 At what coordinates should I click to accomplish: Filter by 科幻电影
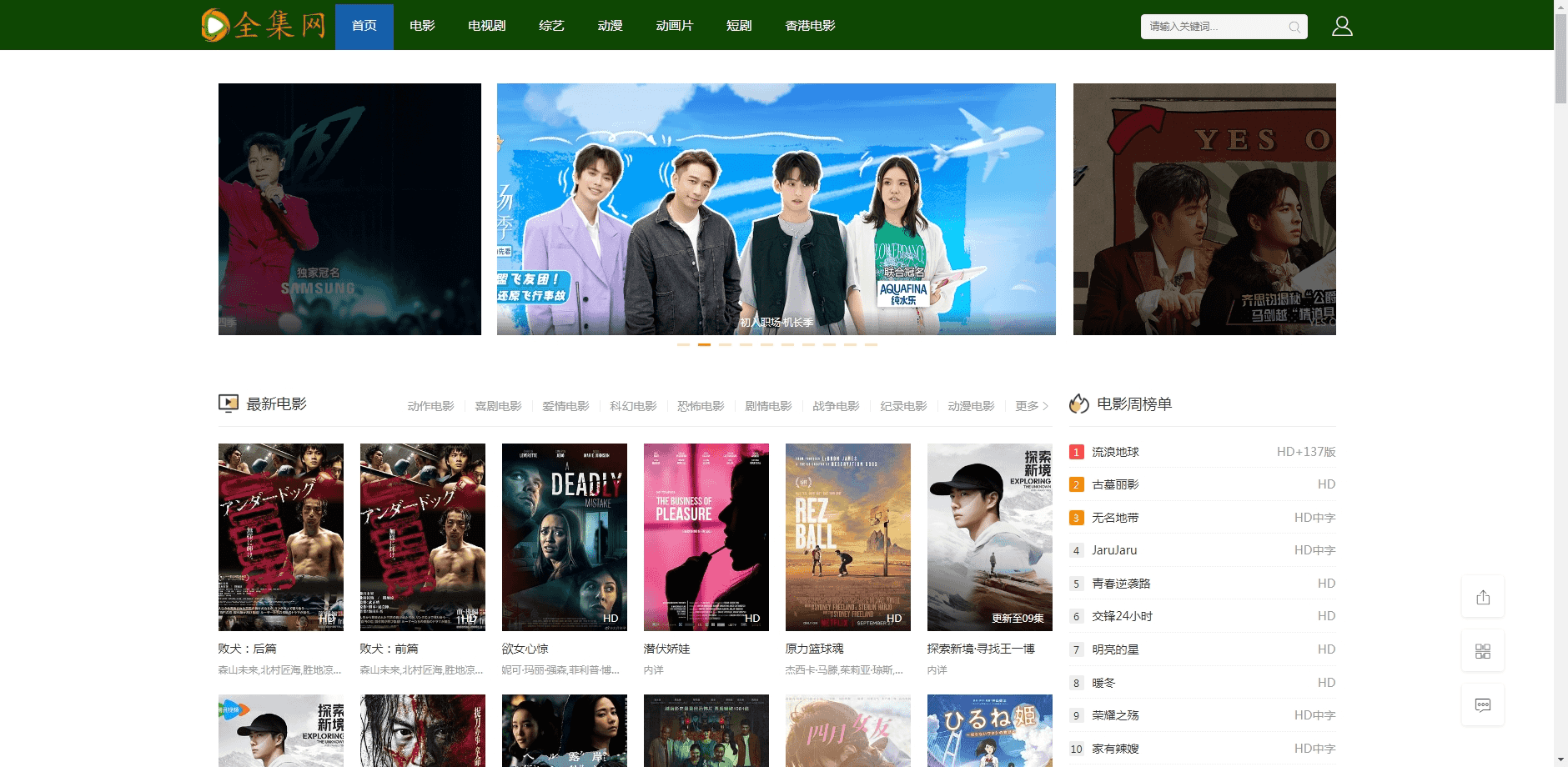coord(634,406)
